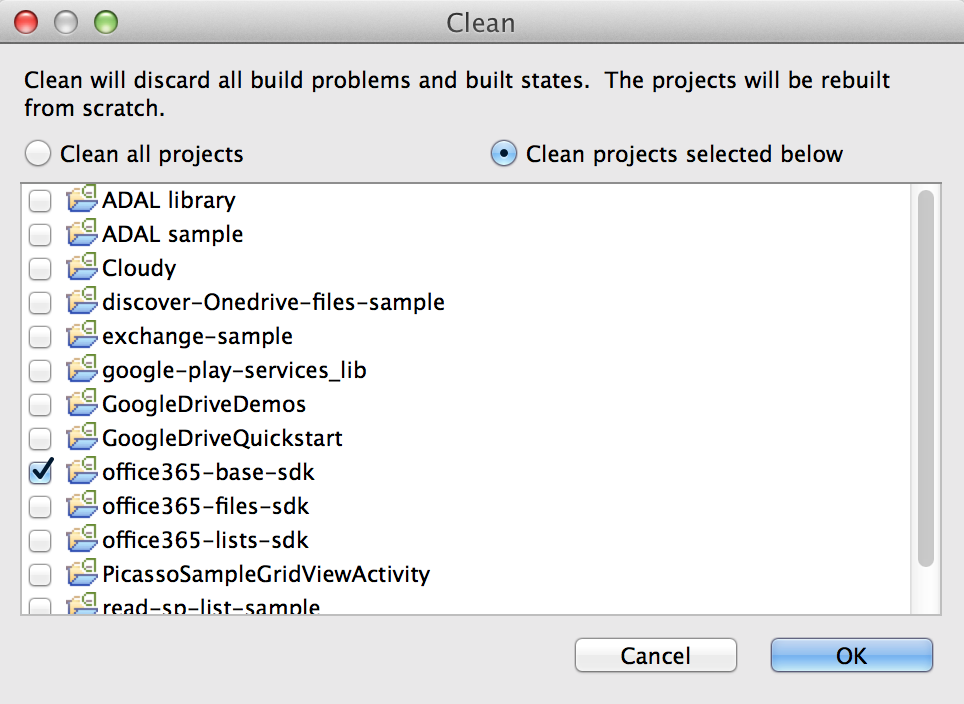Screen dimensions: 964x704
Task: Click the project list vertical scrollbar
Action: [925, 380]
